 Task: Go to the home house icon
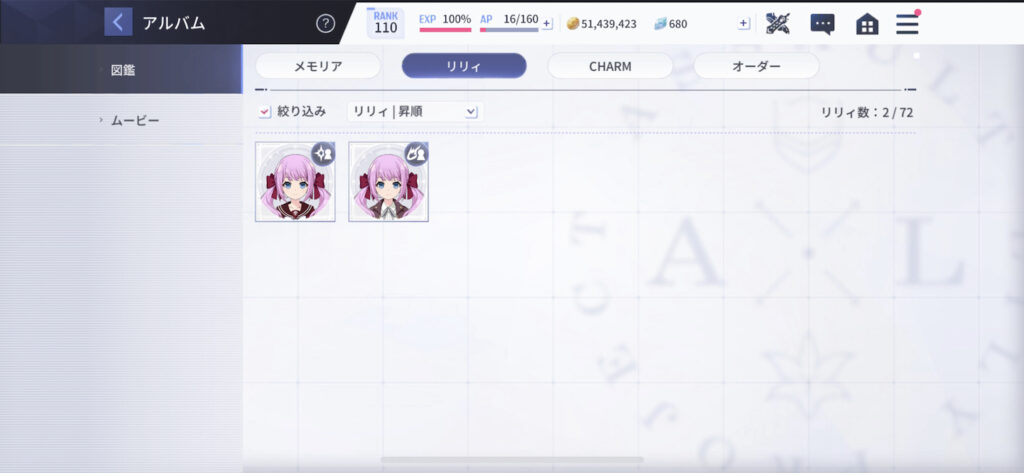click(867, 24)
